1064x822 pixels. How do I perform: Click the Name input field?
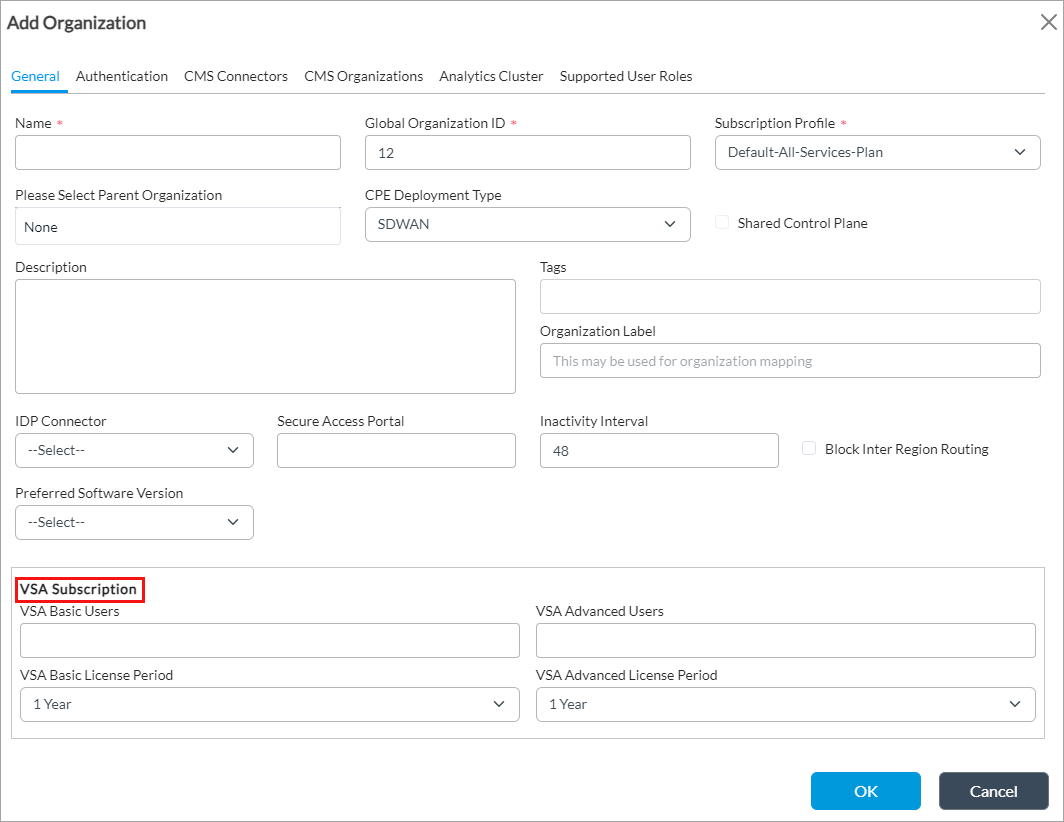coord(178,152)
